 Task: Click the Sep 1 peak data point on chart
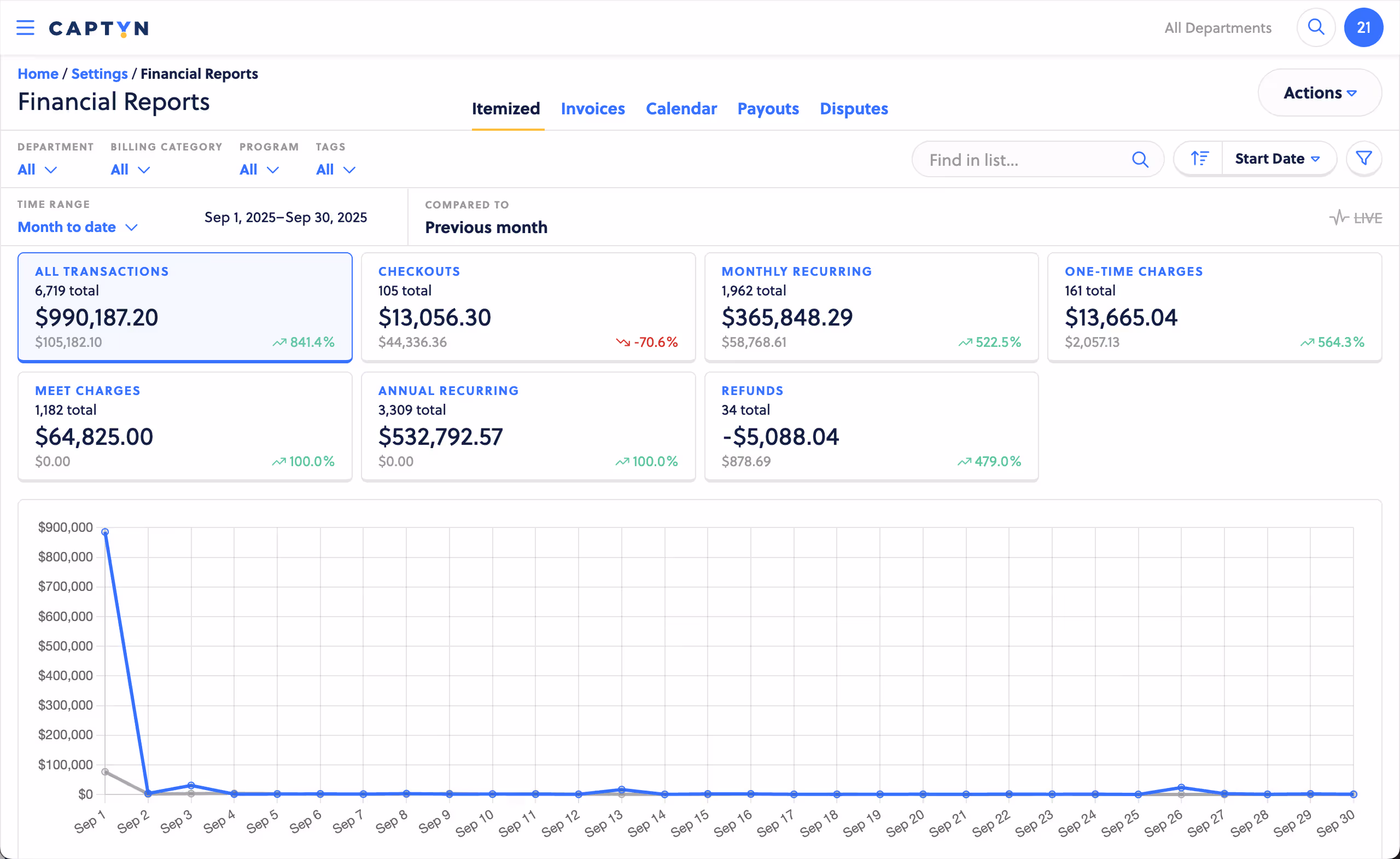[x=105, y=532]
